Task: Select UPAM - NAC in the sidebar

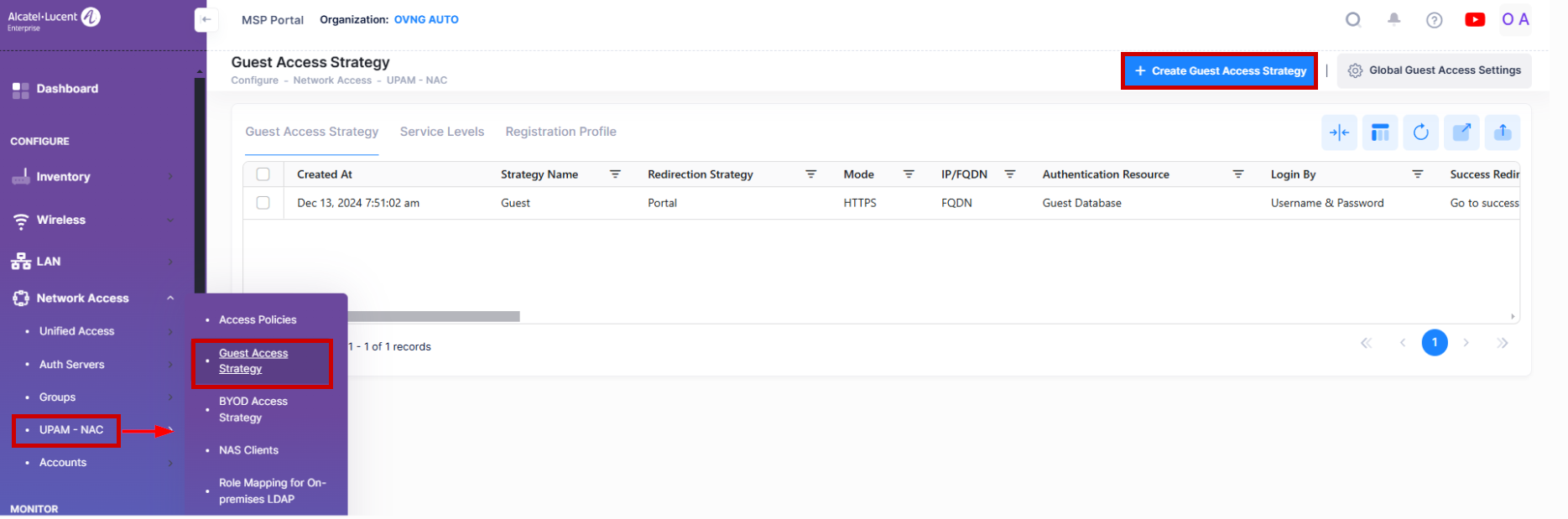Action: click(x=71, y=430)
